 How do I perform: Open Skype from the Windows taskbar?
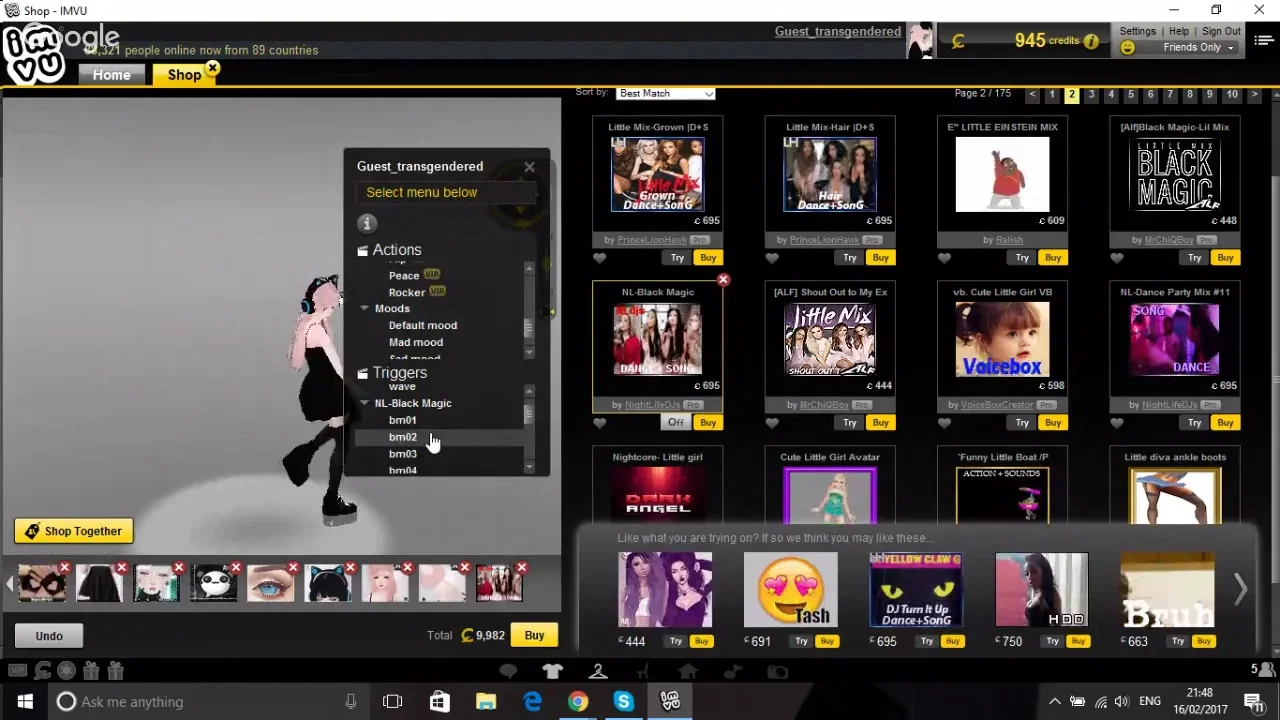click(x=624, y=702)
